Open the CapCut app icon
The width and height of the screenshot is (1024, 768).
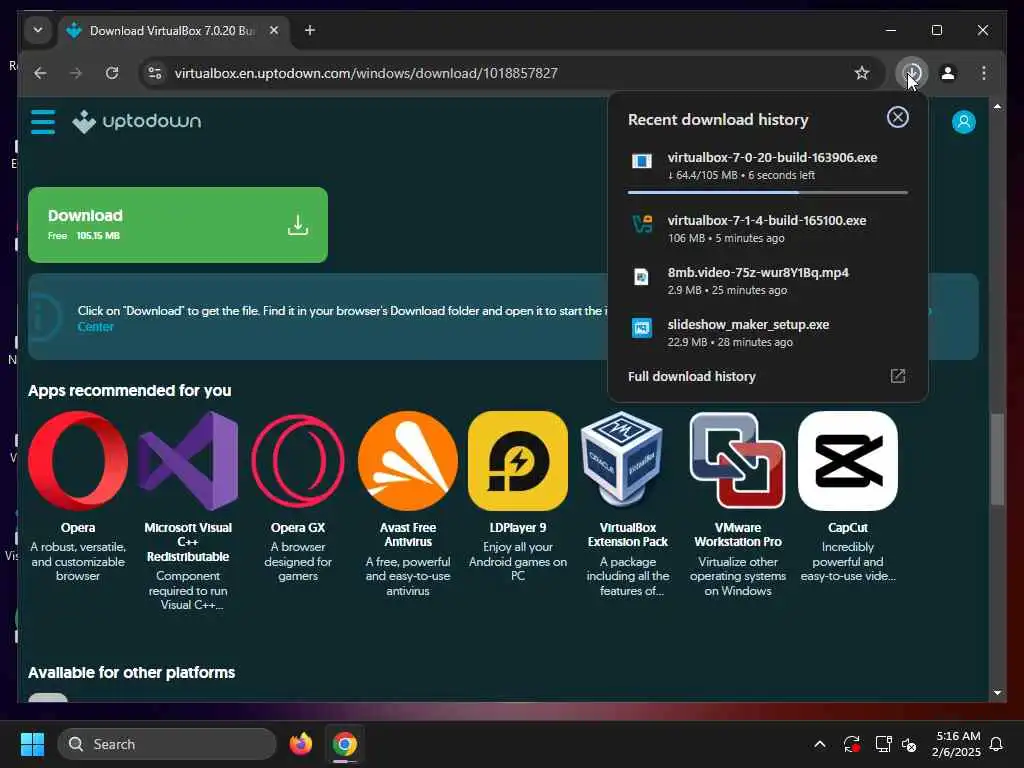(848, 460)
